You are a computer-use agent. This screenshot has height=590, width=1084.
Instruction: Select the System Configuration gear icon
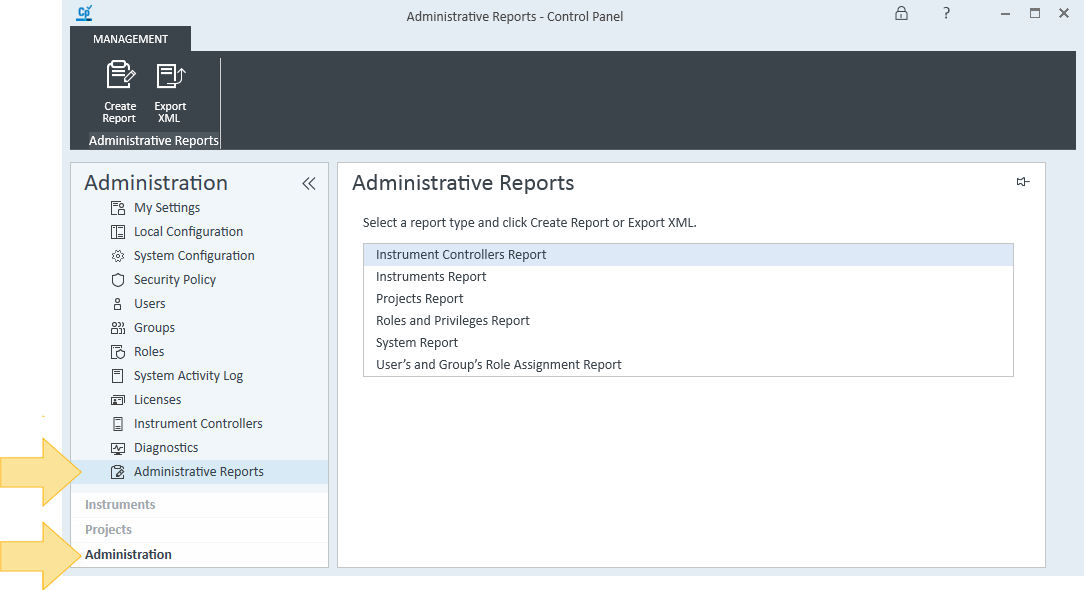(118, 255)
